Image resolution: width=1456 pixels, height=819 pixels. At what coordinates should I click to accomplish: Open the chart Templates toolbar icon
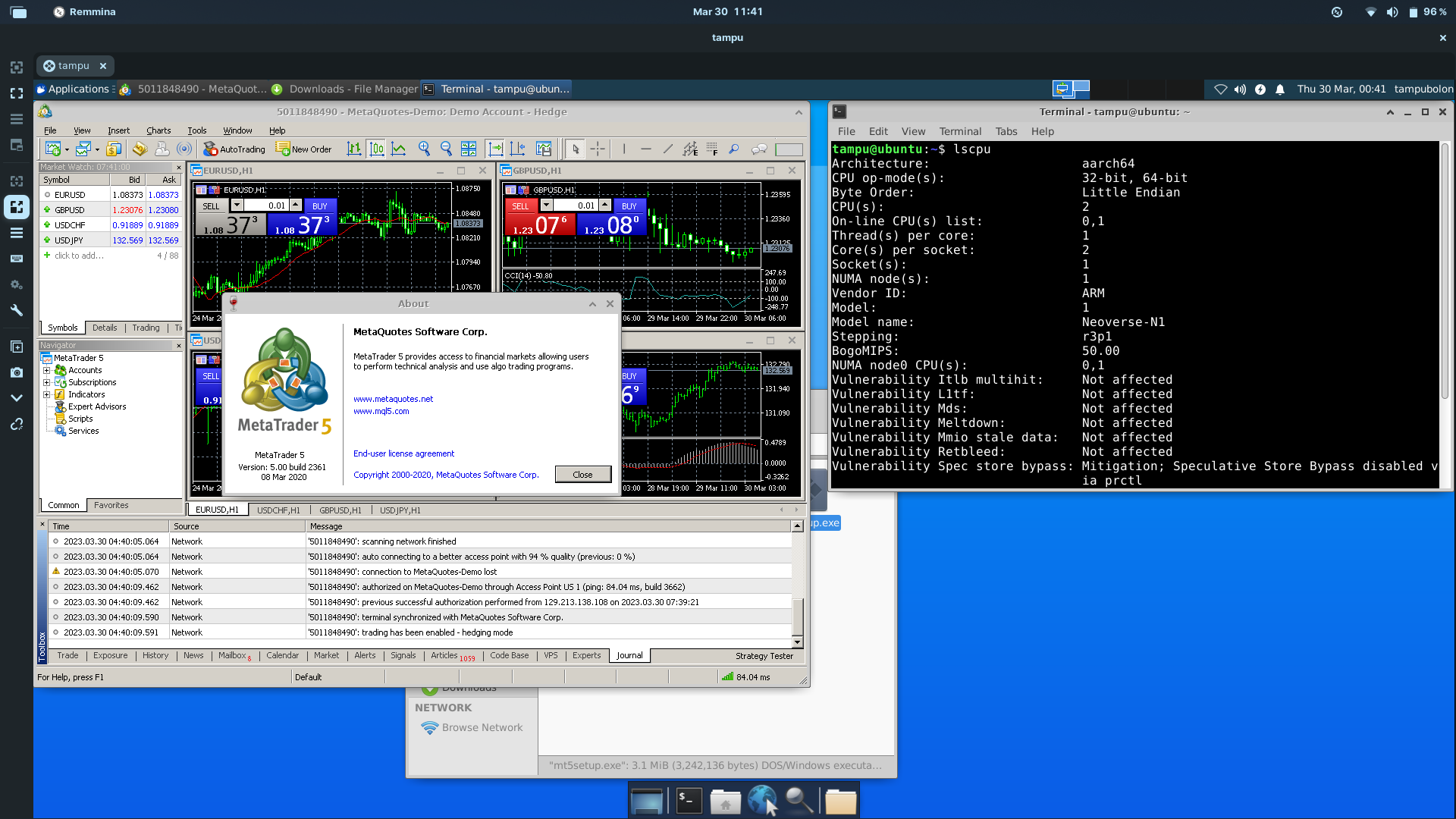point(544,149)
